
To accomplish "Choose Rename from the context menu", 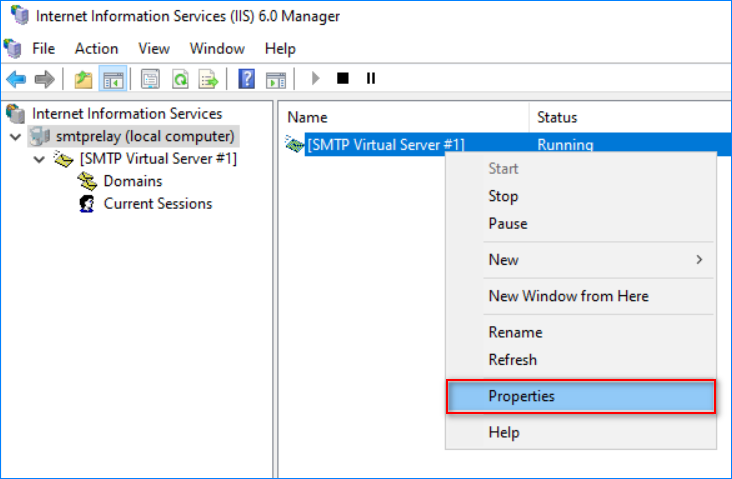I will point(581,332).
